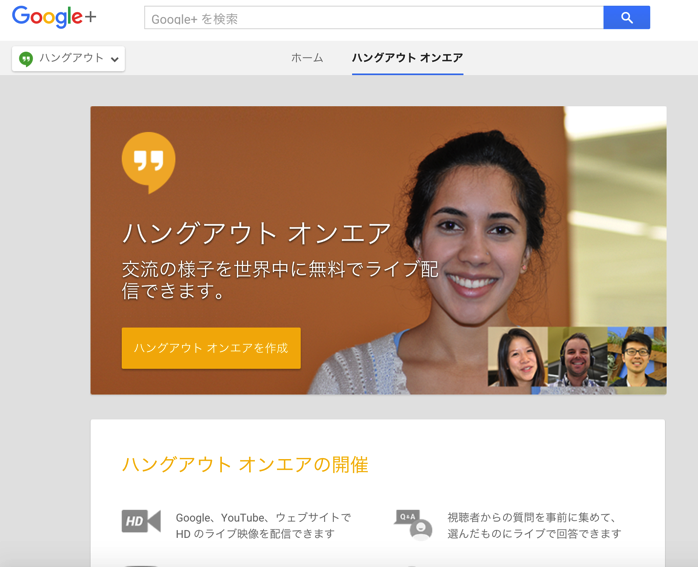The image size is (698, 567).
Task: Click the HD video camera icon
Action: (x=141, y=521)
